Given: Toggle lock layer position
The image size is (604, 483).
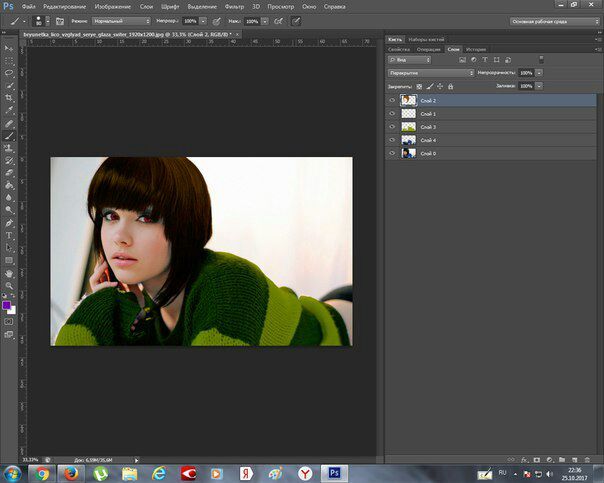Looking at the screenshot, I should pyautogui.click(x=440, y=87).
